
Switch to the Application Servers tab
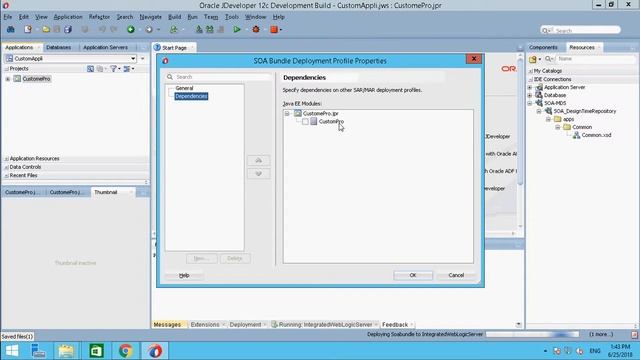click(105, 47)
